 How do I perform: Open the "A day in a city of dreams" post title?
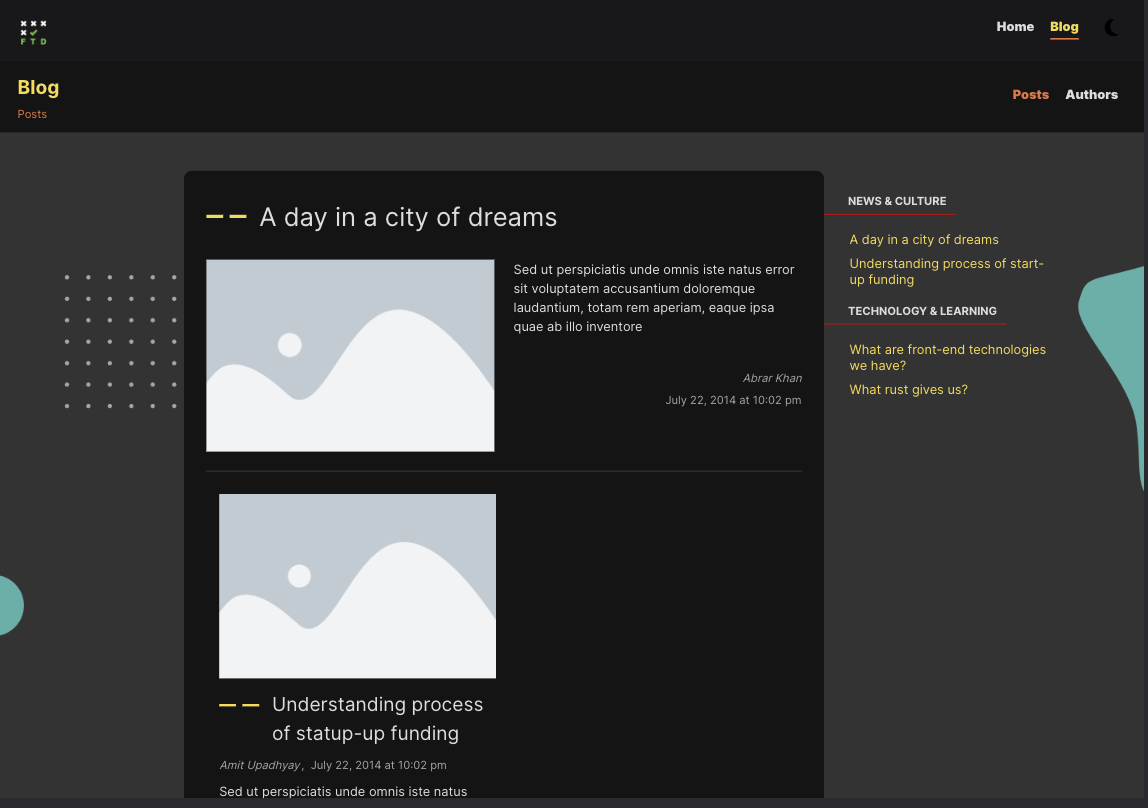pos(408,217)
